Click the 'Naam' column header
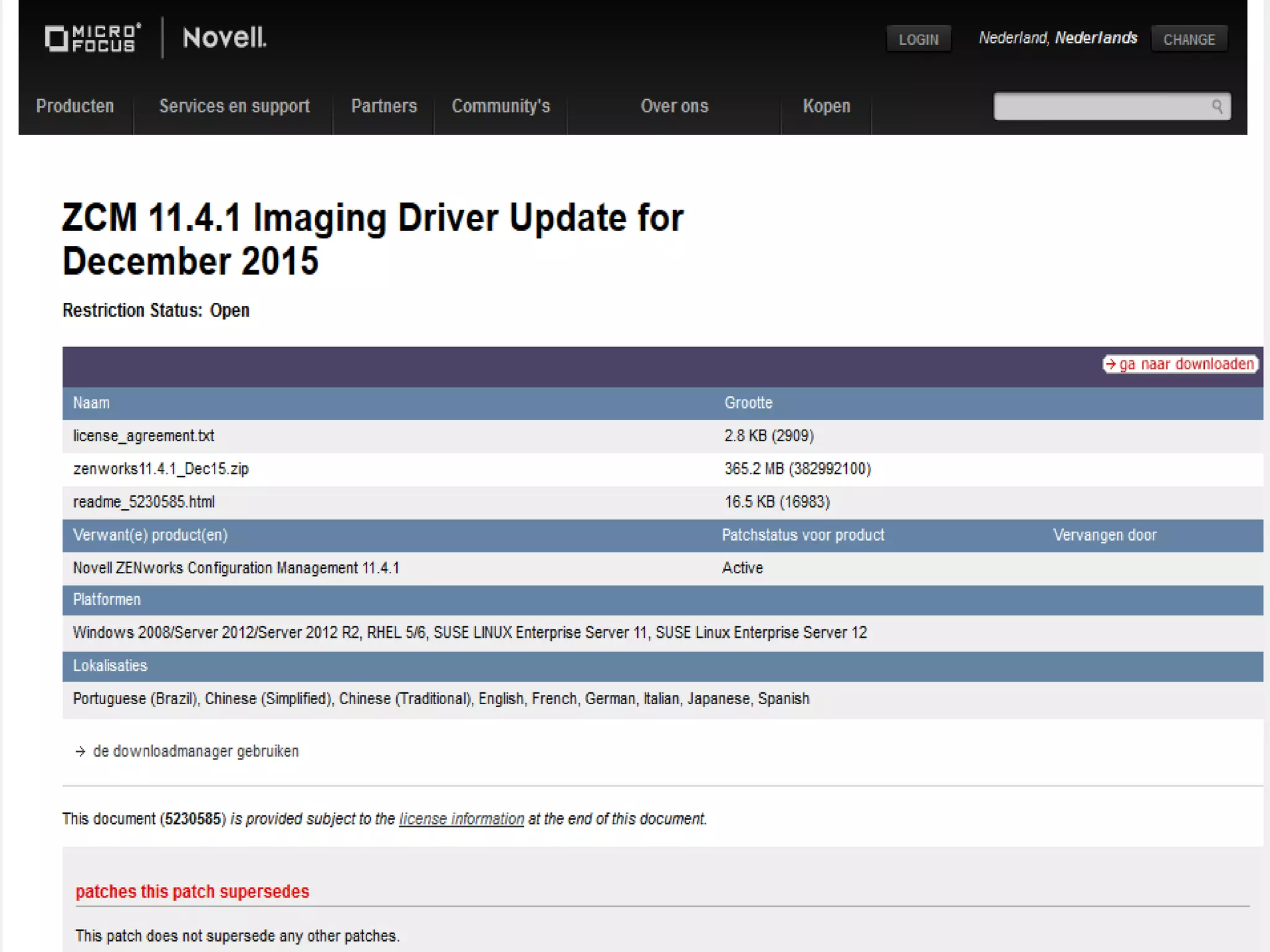1270x952 pixels. [91, 403]
